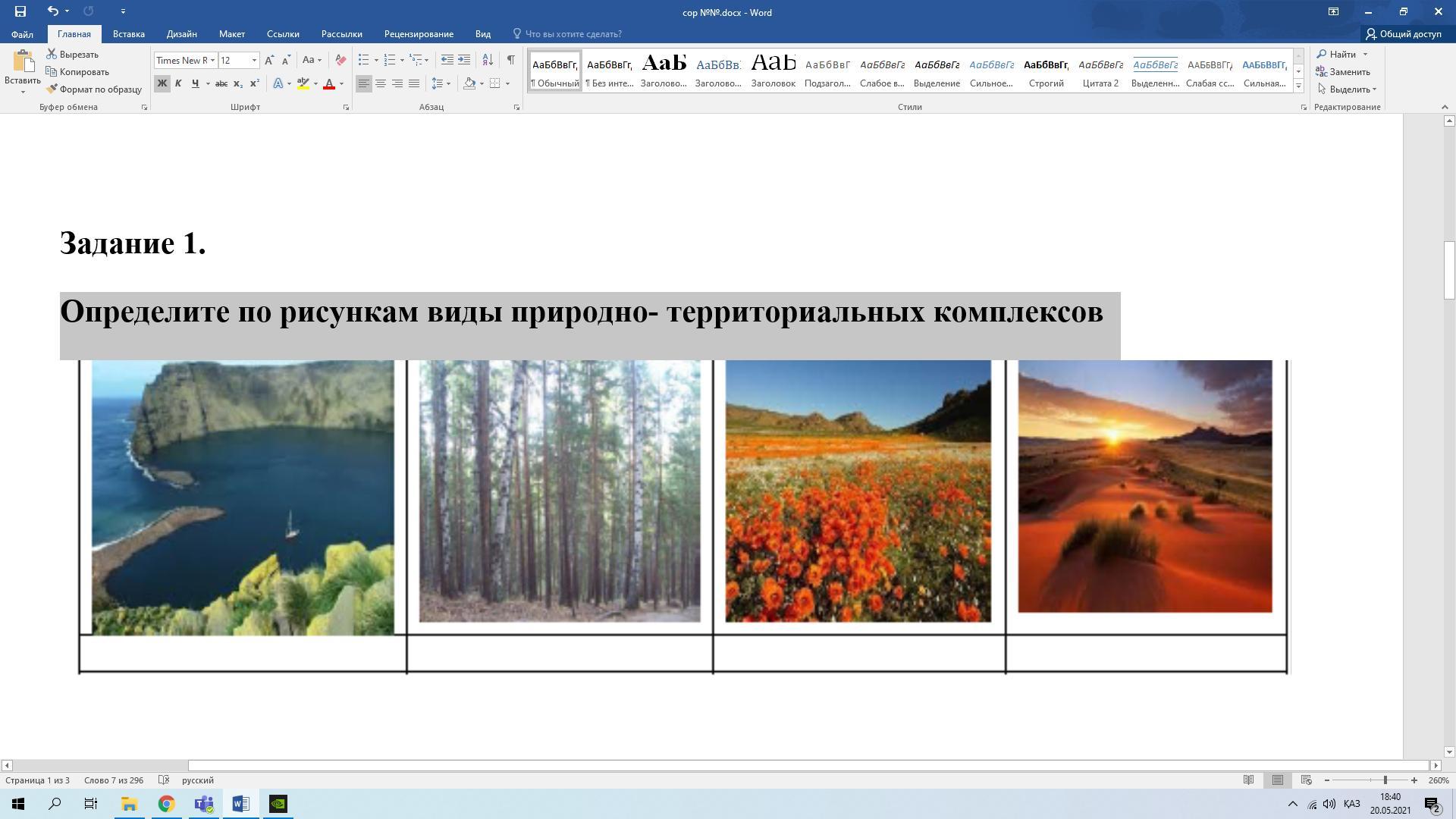Switch to the Рецензирование tab
Image resolution: width=1456 pixels, height=819 pixels.
coord(419,34)
